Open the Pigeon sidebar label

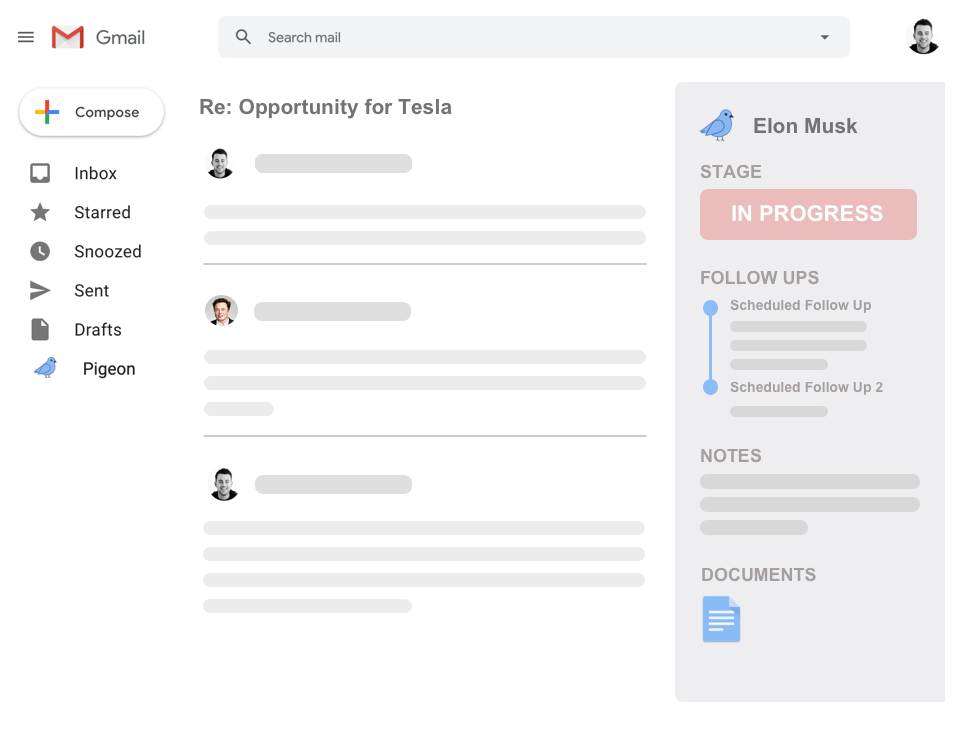pyautogui.click(x=109, y=369)
